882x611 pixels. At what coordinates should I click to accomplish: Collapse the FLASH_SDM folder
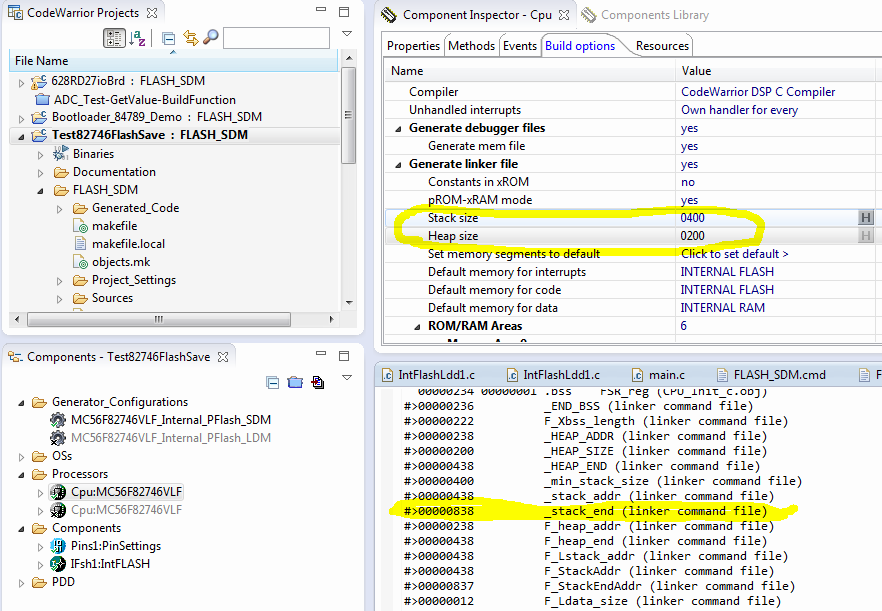(40, 191)
